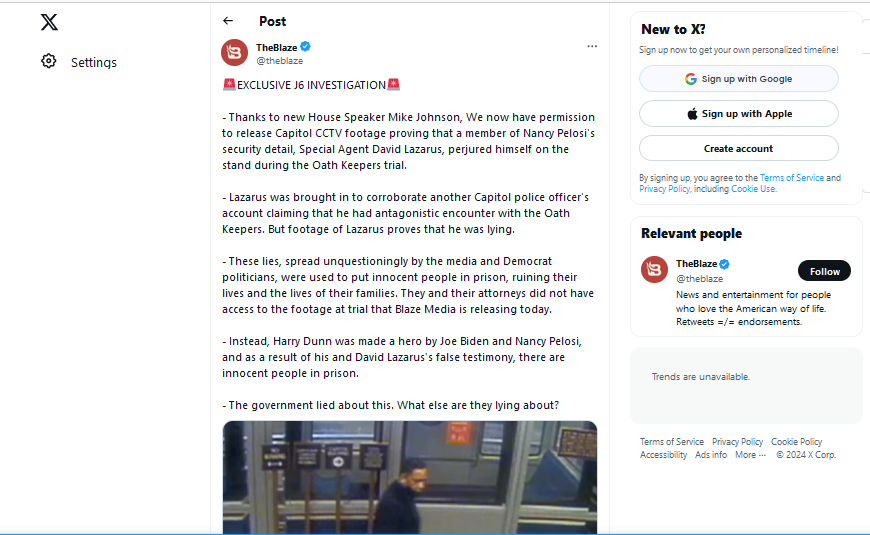This screenshot has height=535, width=870.
Task: Open the Privacy Policy footer link
Action: click(737, 442)
